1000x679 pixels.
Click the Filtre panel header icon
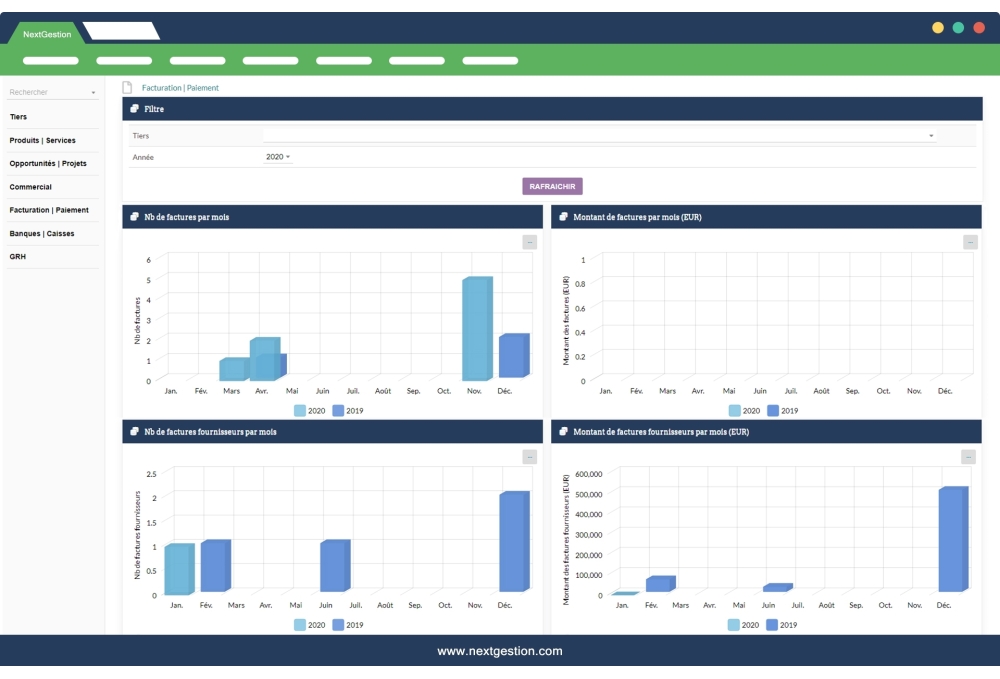[135, 109]
